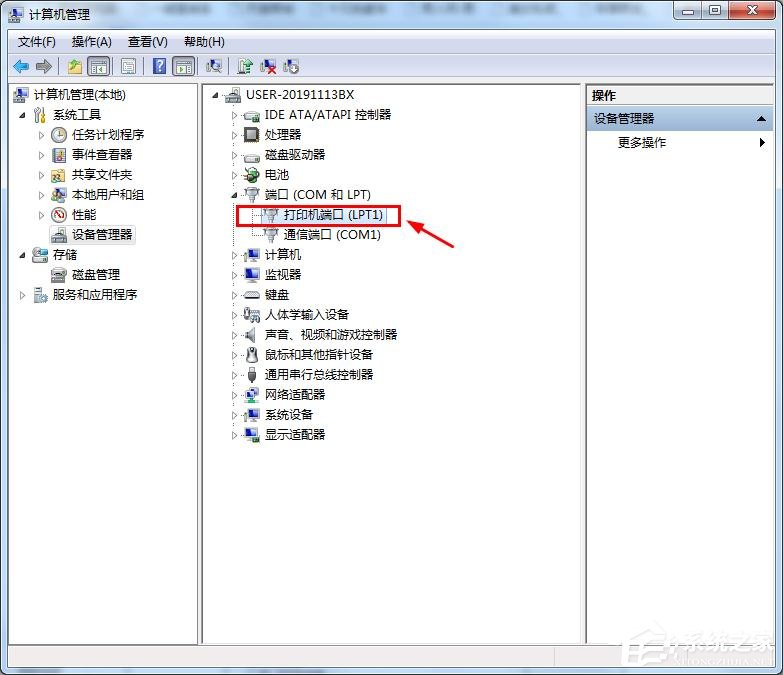This screenshot has width=783, height=675.
Task: Select the 显示适配器 category
Action: [x=295, y=434]
